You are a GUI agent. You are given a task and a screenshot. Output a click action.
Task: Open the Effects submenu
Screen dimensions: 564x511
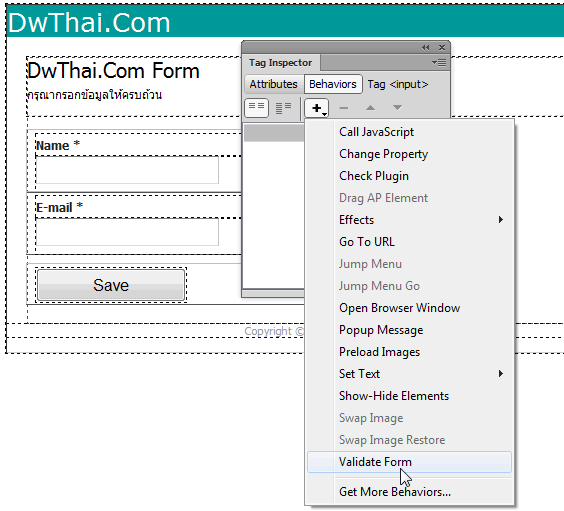(409, 220)
